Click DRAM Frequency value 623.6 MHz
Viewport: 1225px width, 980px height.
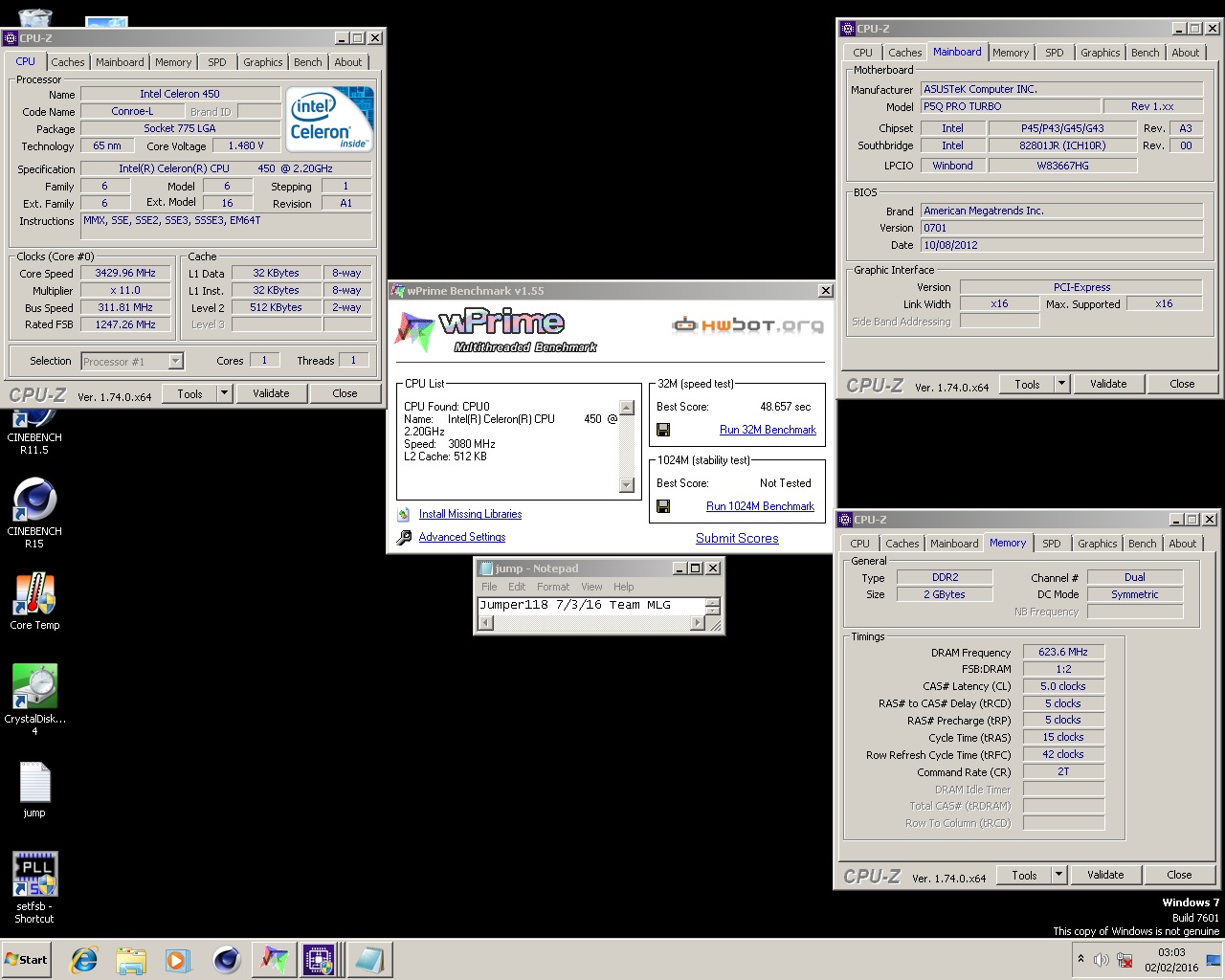point(1063,652)
